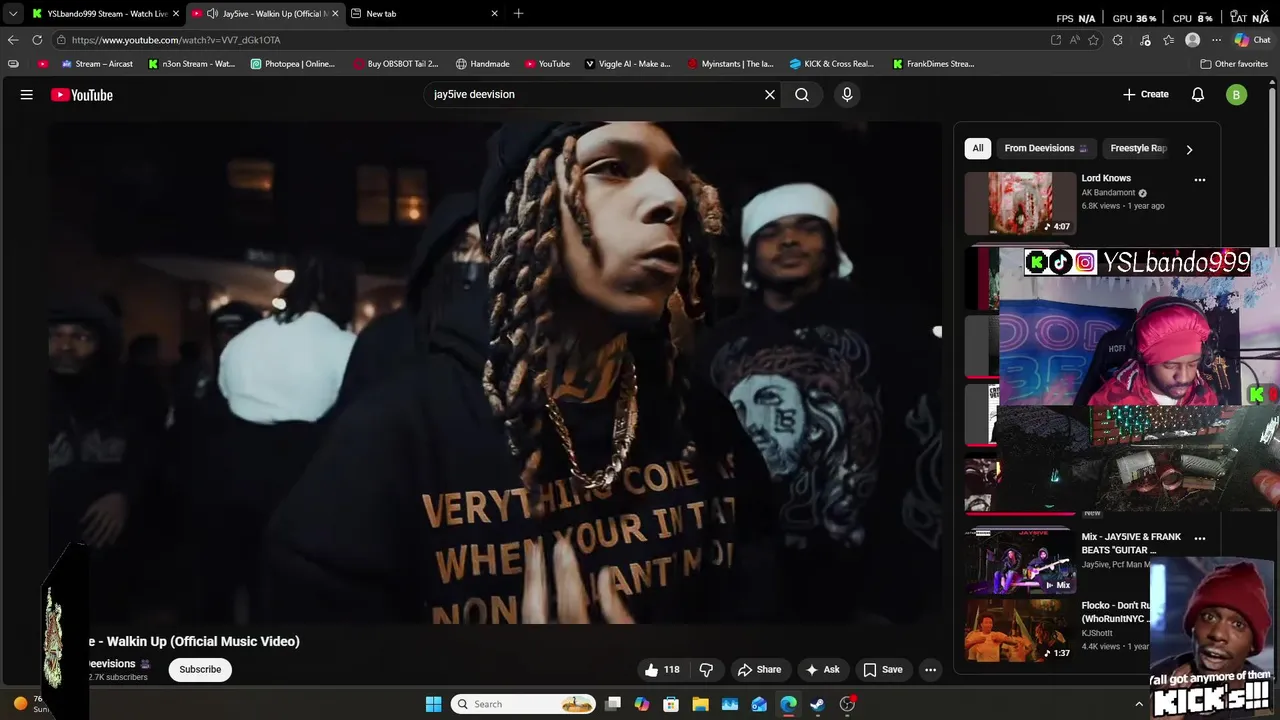Open browser profile avatar

[1192, 40]
